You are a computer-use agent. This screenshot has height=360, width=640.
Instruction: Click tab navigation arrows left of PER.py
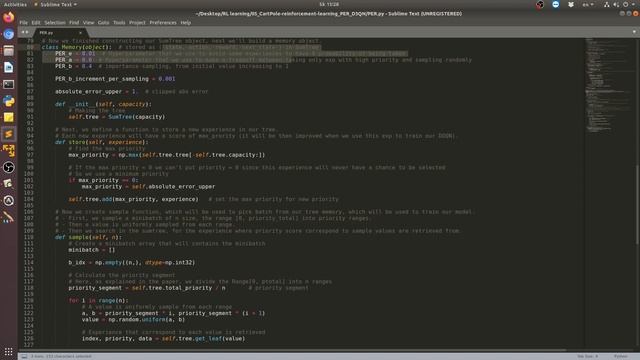[25, 32]
